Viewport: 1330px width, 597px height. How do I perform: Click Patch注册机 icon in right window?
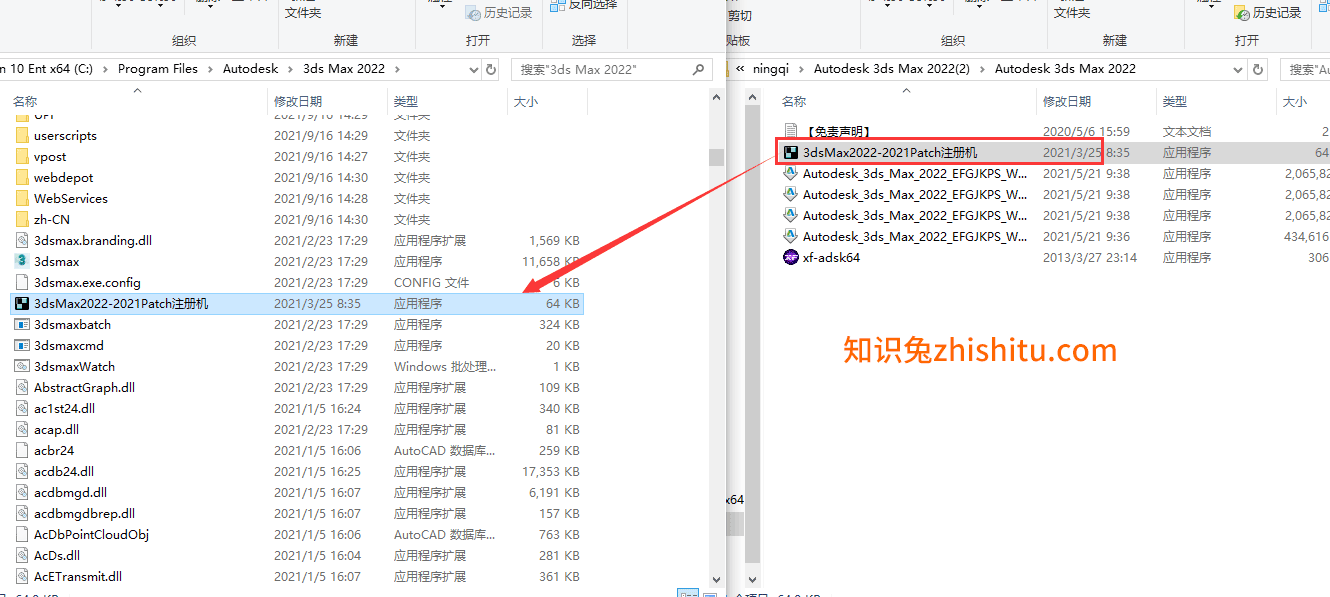791,153
